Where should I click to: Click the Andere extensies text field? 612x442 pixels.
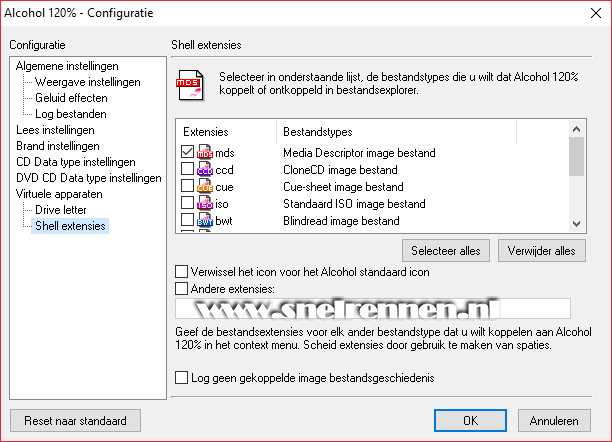373,309
